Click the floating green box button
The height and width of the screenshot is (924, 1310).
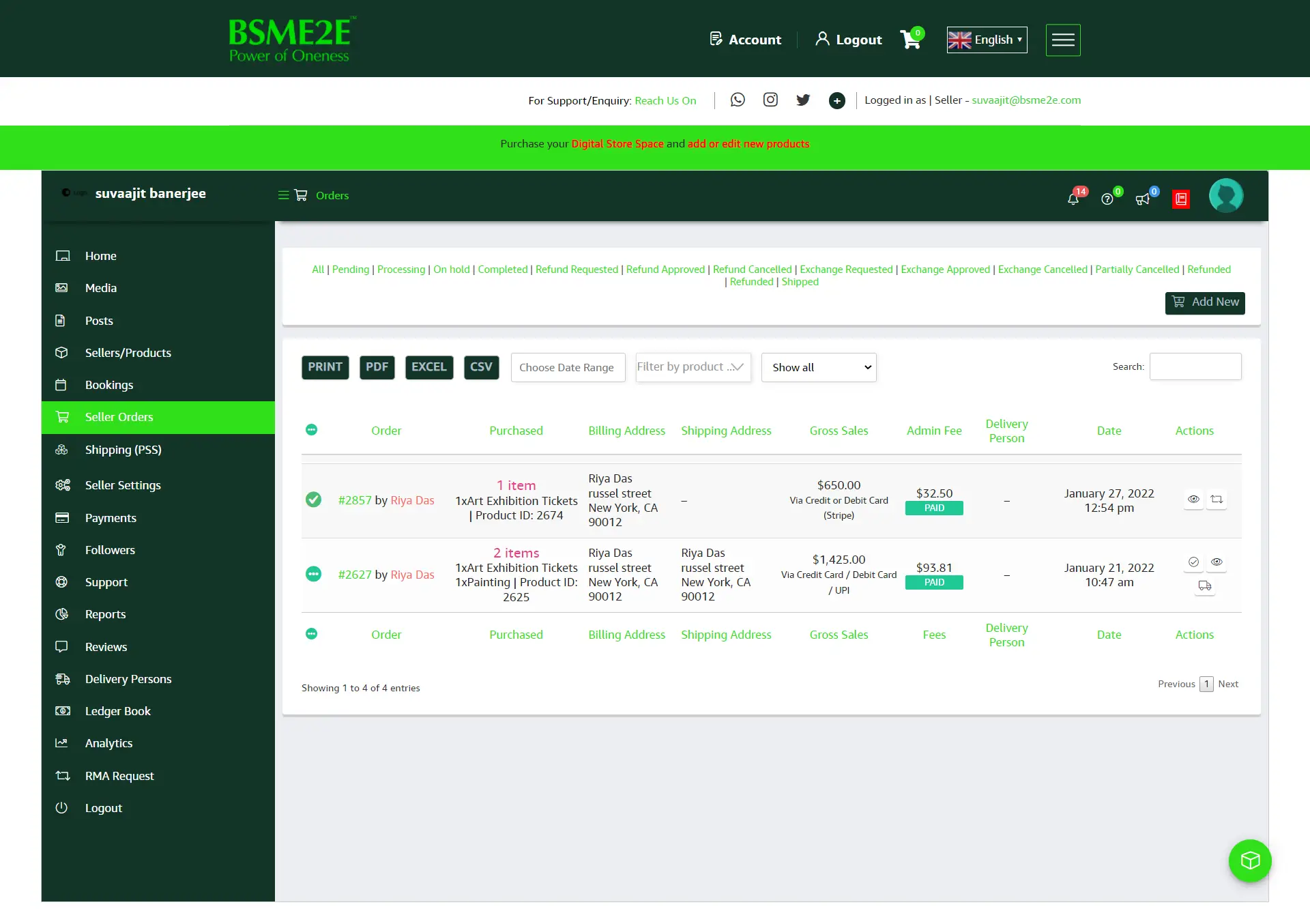tap(1250, 861)
